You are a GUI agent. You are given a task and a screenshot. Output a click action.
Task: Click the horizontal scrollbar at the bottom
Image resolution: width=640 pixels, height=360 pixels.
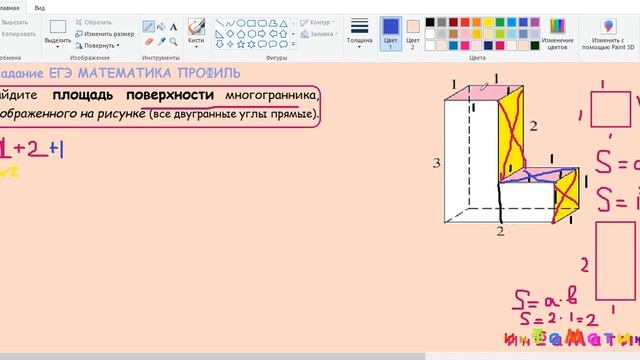tap(212, 356)
